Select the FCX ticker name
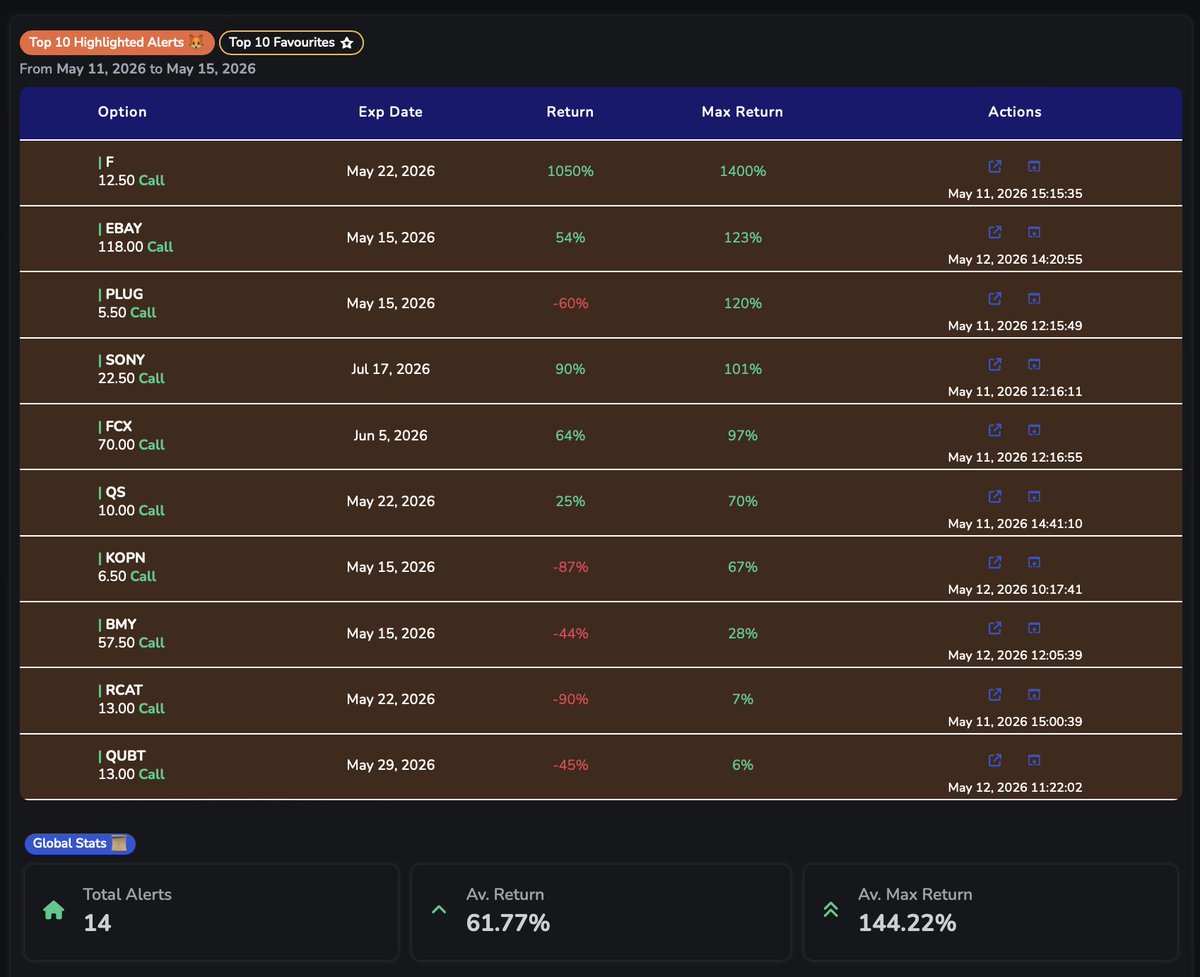Image resolution: width=1200 pixels, height=977 pixels. [x=119, y=426]
